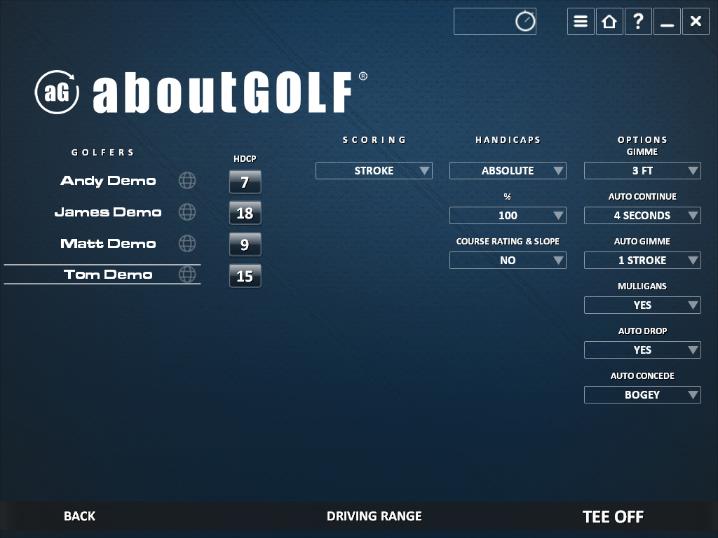The width and height of the screenshot is (718, 538).
Task: Click globe icon next to James Demo
Action: [x=187, y=212]
